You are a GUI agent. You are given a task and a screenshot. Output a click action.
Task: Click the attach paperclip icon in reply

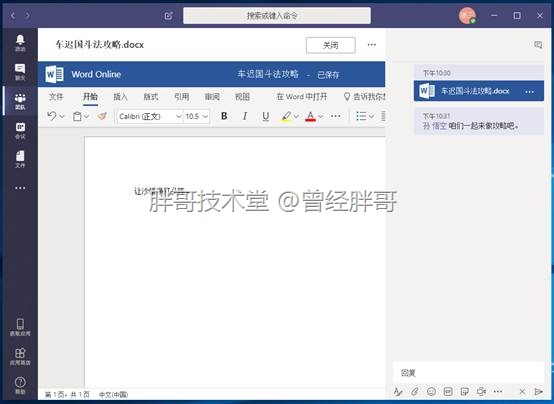pos(414,391)
